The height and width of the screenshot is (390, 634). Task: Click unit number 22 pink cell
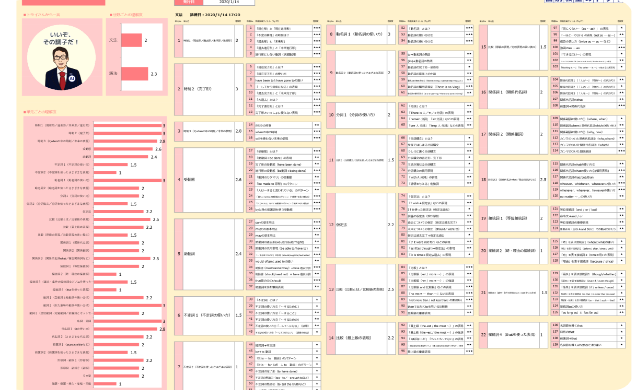tap(483, 335)
